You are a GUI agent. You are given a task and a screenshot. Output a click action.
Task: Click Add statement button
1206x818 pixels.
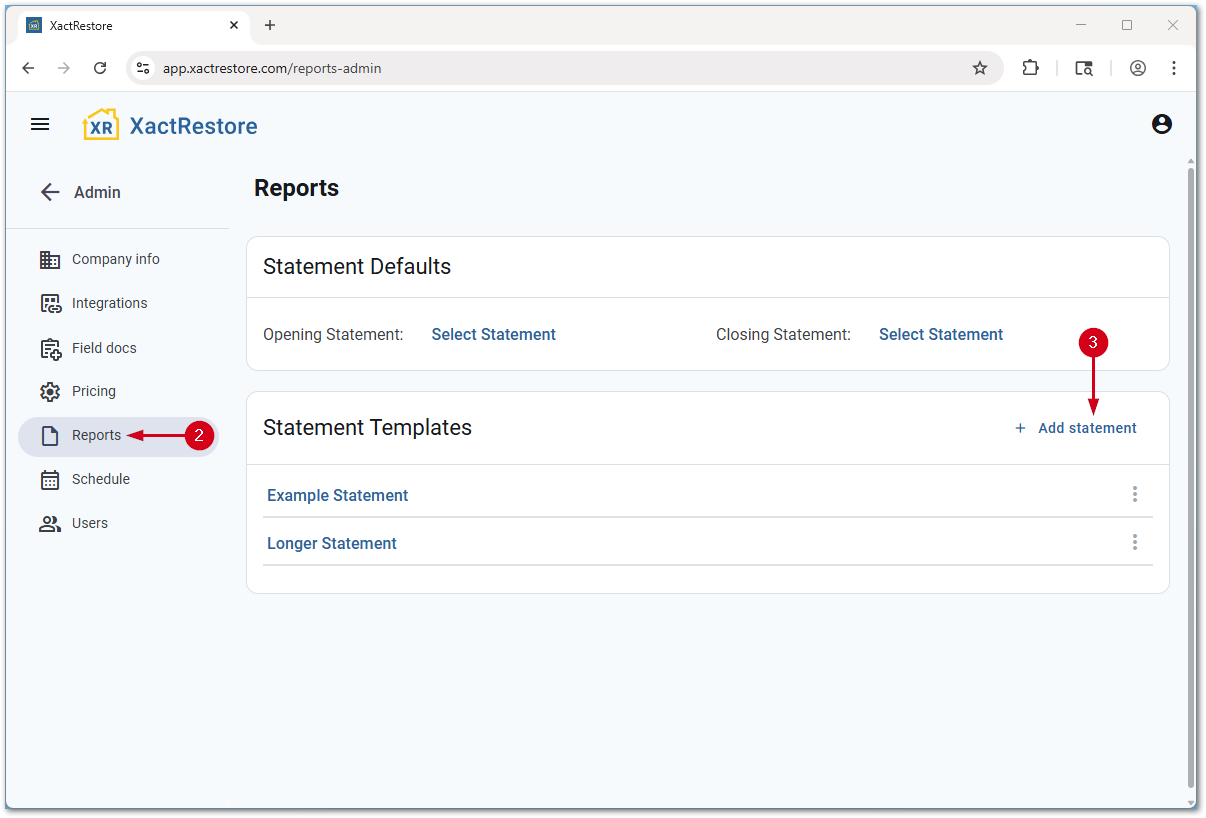click(1076, 428)
